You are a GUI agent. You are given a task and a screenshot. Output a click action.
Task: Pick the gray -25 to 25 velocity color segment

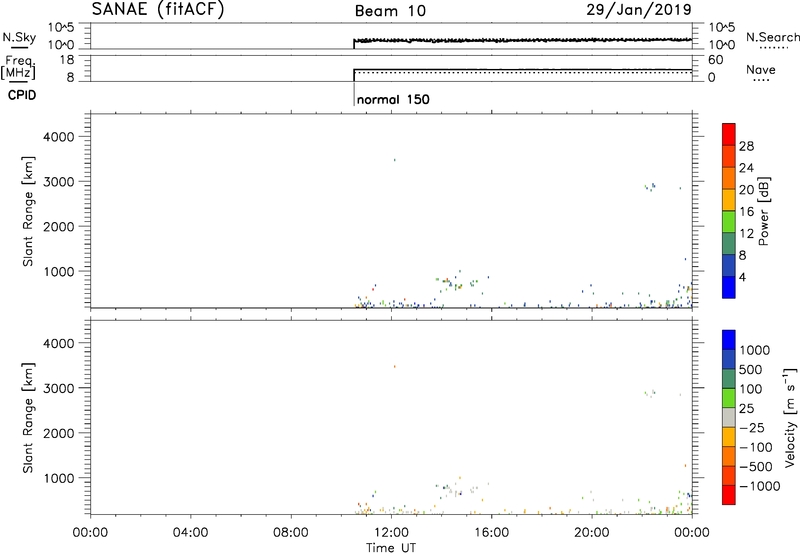tap(729, 417)
